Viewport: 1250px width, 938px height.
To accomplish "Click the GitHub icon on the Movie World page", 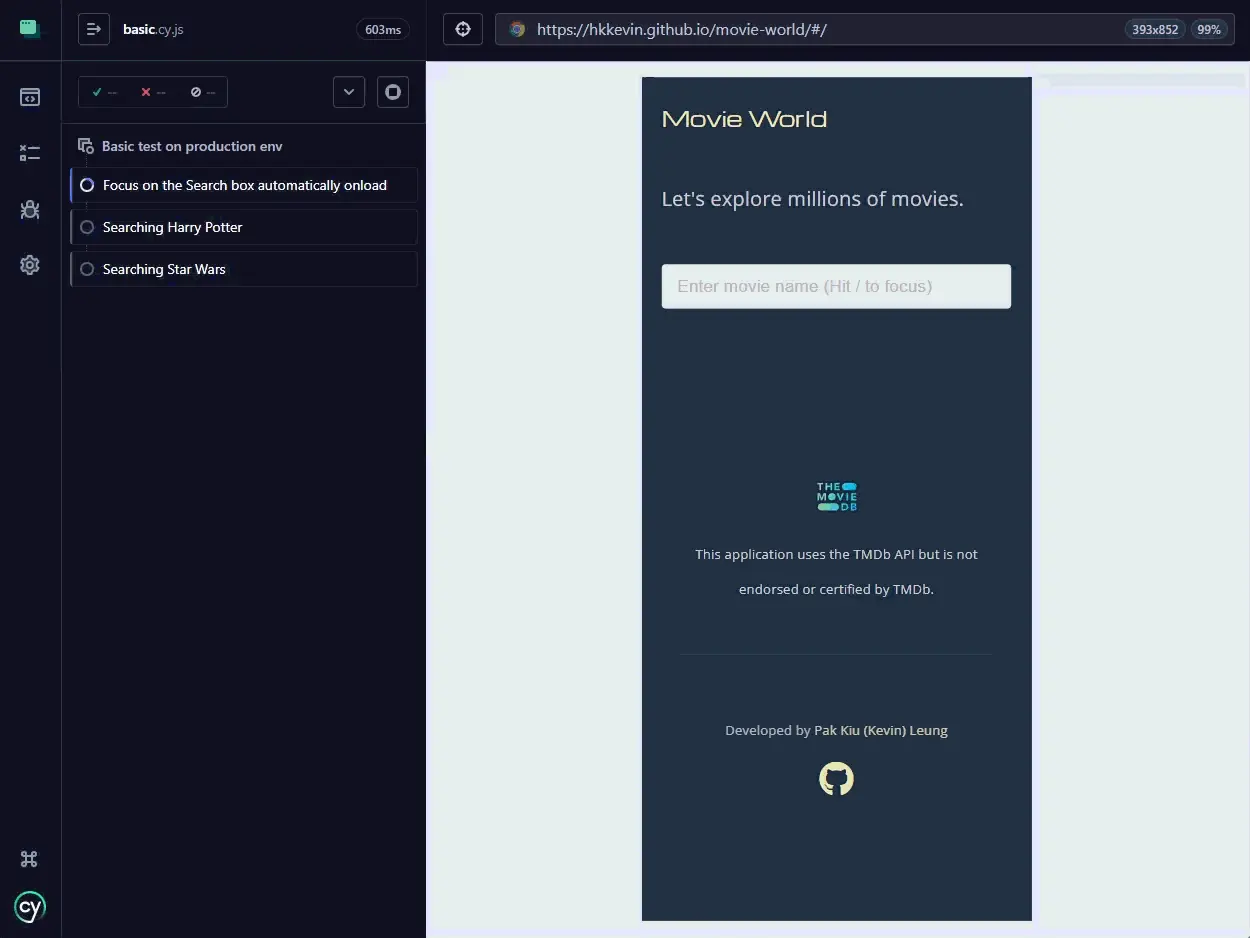I will click(836, 778).
